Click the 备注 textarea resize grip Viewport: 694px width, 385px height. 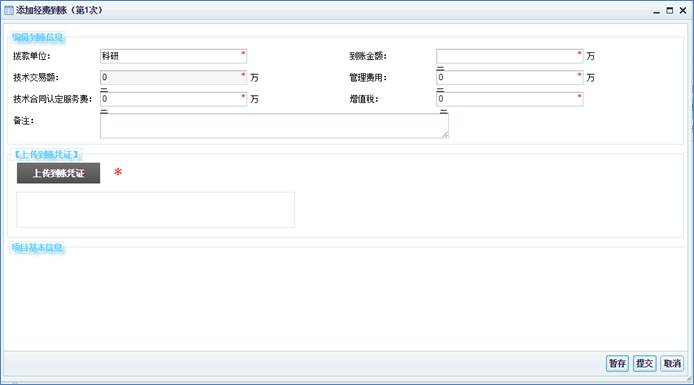pyautogui.click(x=445, y=135)
